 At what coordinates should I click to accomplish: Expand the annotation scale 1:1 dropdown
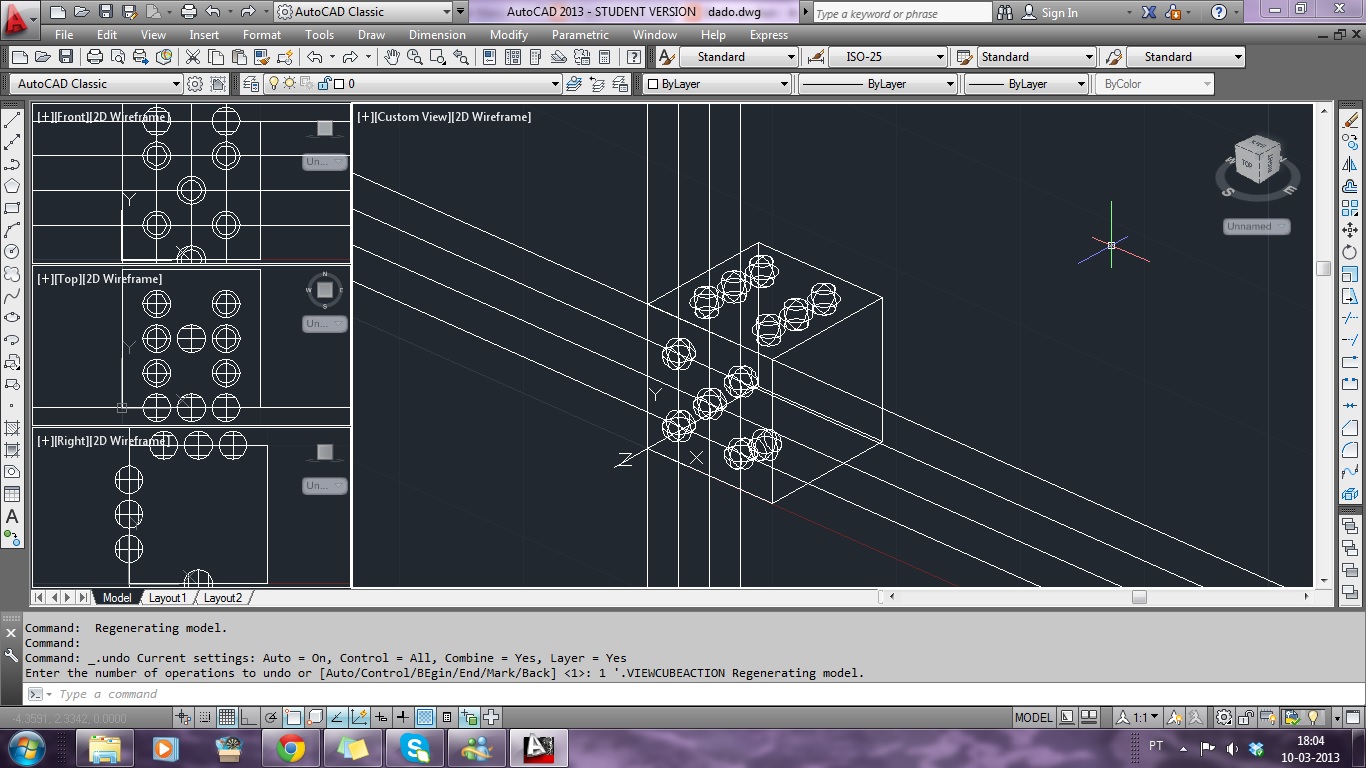(x=1155, y=718)
